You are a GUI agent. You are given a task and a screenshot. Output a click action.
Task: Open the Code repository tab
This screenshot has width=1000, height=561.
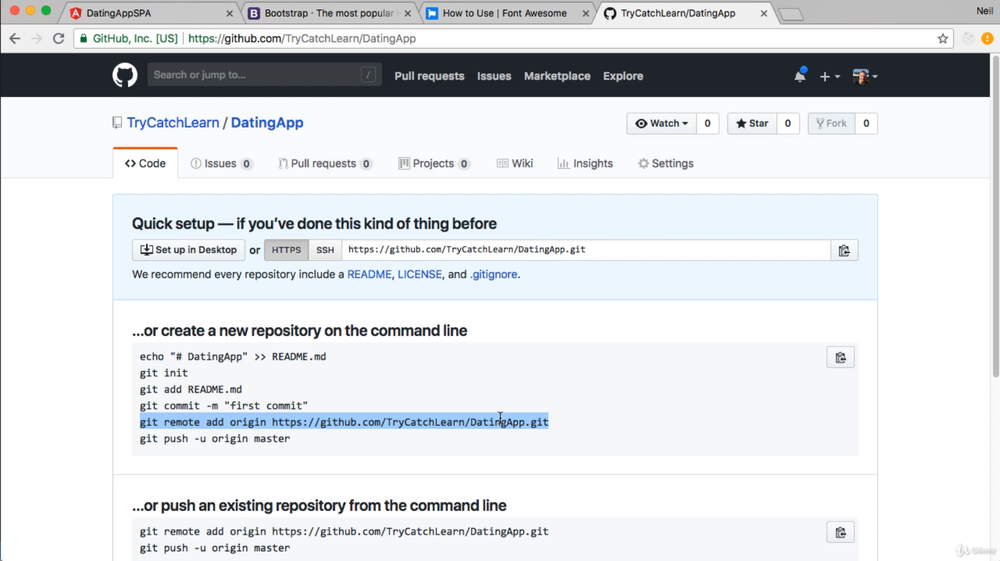pyautogui.click(x=145, y=163)
